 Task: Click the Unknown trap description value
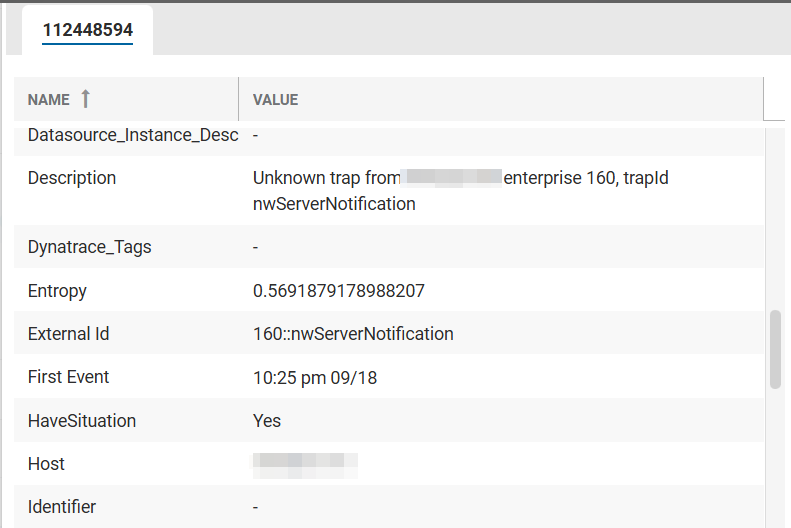pos(460,190)
